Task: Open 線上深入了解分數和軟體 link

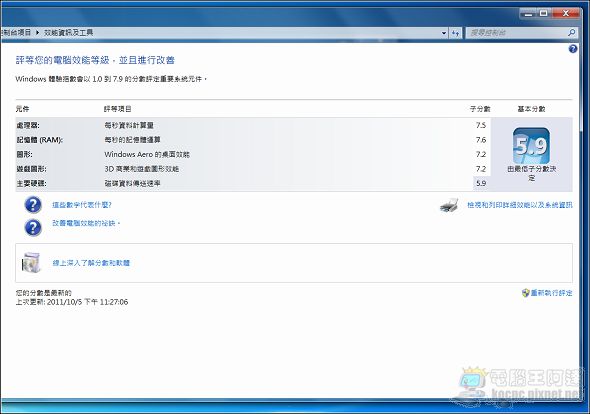Action: (x=91, y=263)
